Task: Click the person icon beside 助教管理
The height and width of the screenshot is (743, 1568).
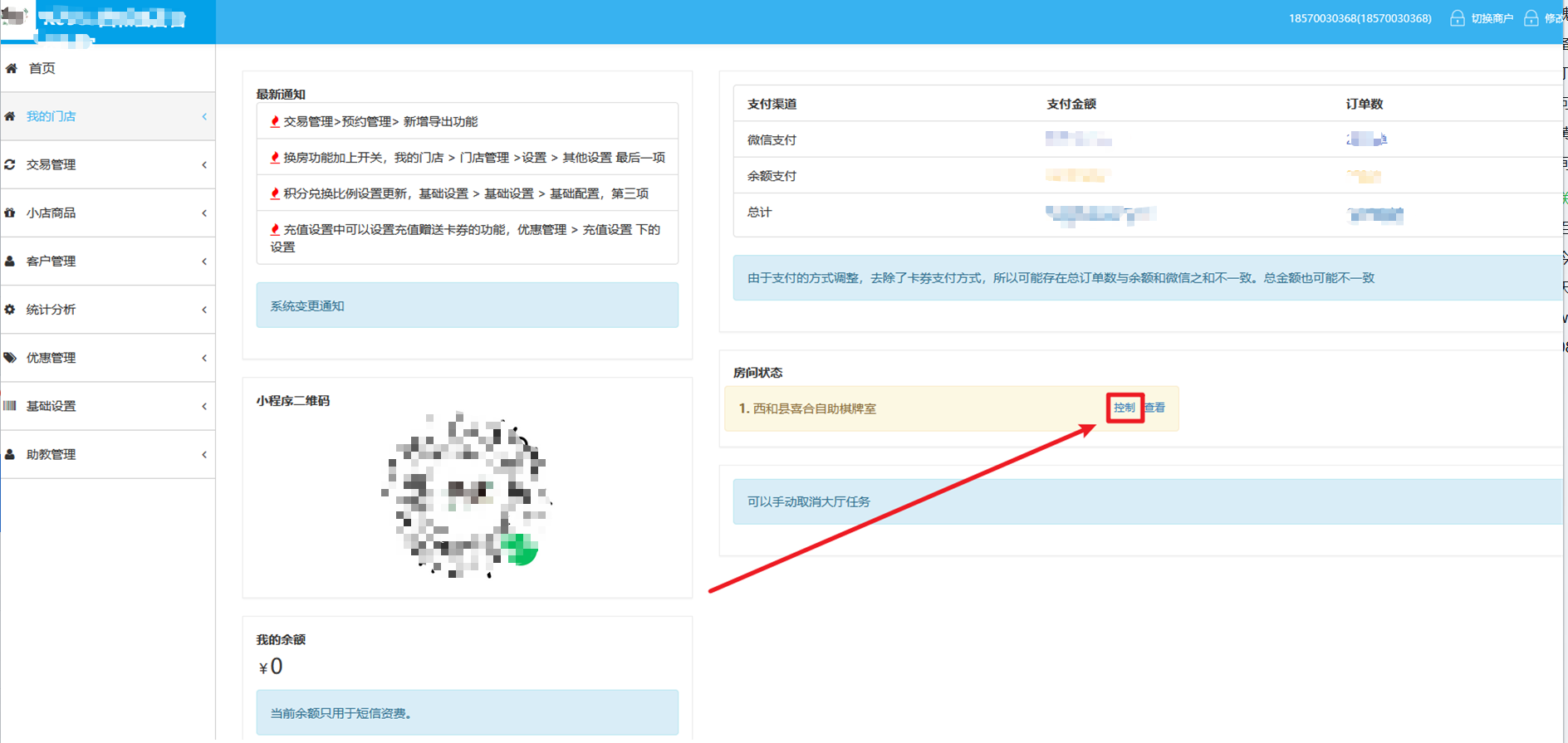Action: pyautogui.click(x=10, y=454)
